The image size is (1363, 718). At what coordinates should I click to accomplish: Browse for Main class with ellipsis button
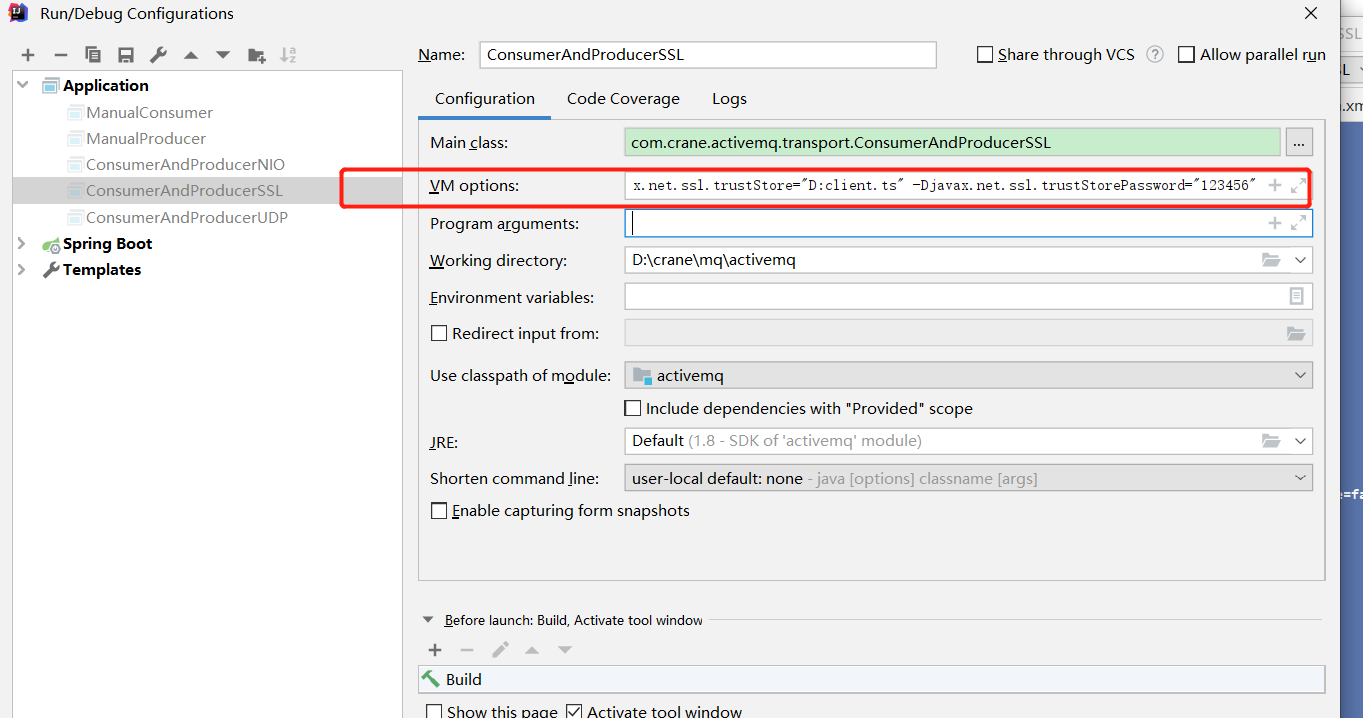point(1299,142)
